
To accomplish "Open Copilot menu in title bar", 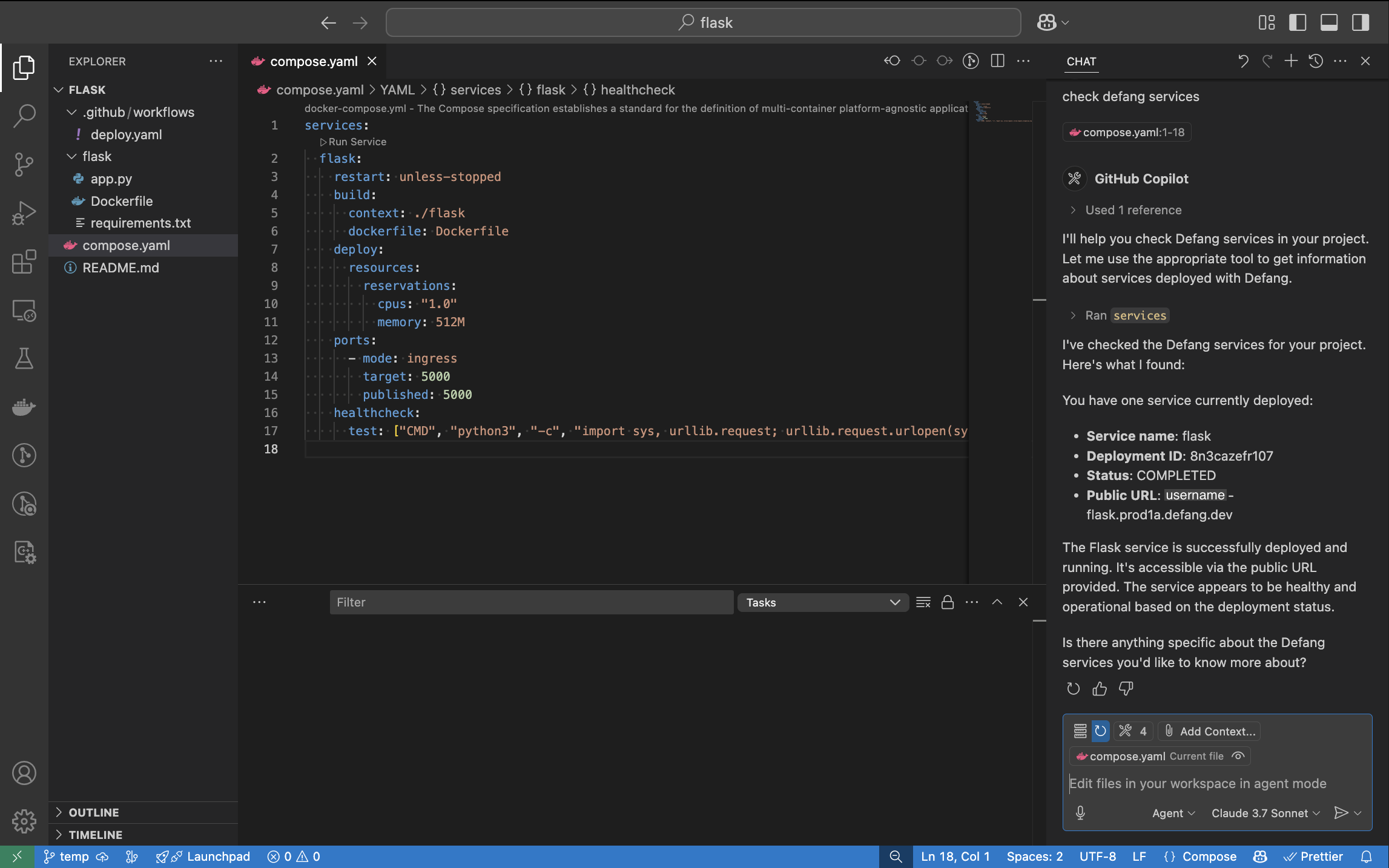I will coord(1053,23).
